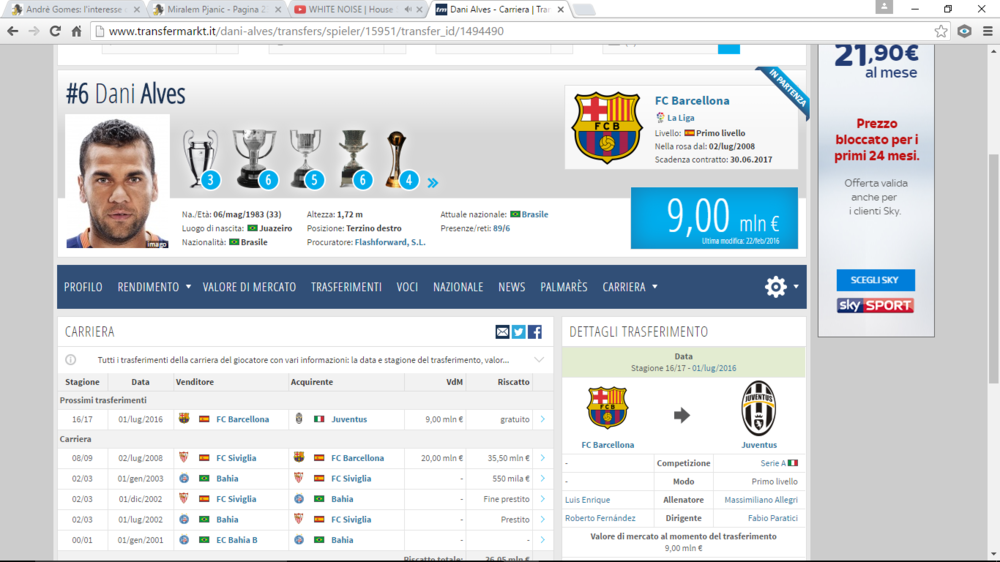
Task: Expand the Rendimento dropdown menu
Action: pos(154,287)
